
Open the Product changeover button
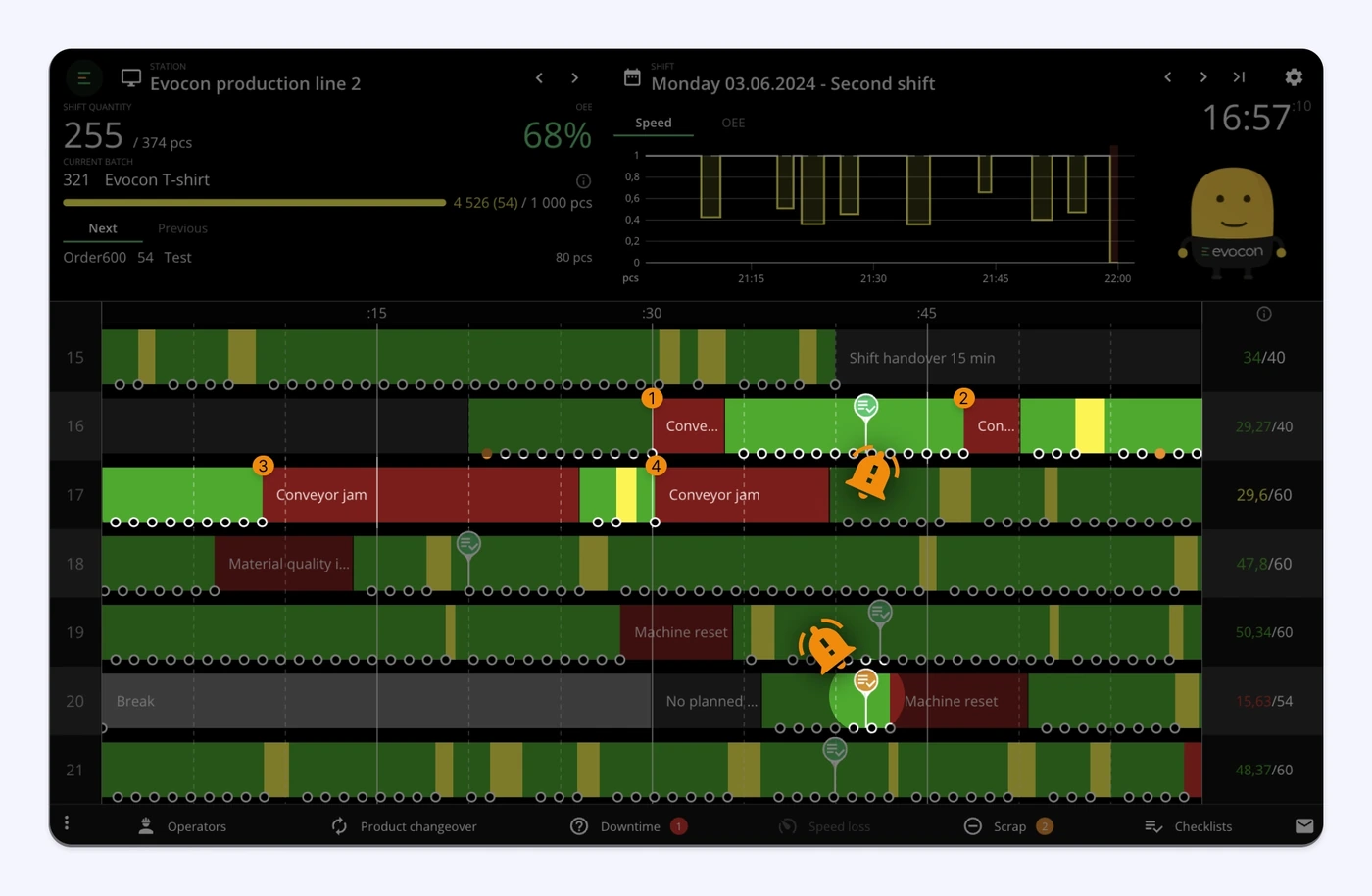[x=404, y=826]
